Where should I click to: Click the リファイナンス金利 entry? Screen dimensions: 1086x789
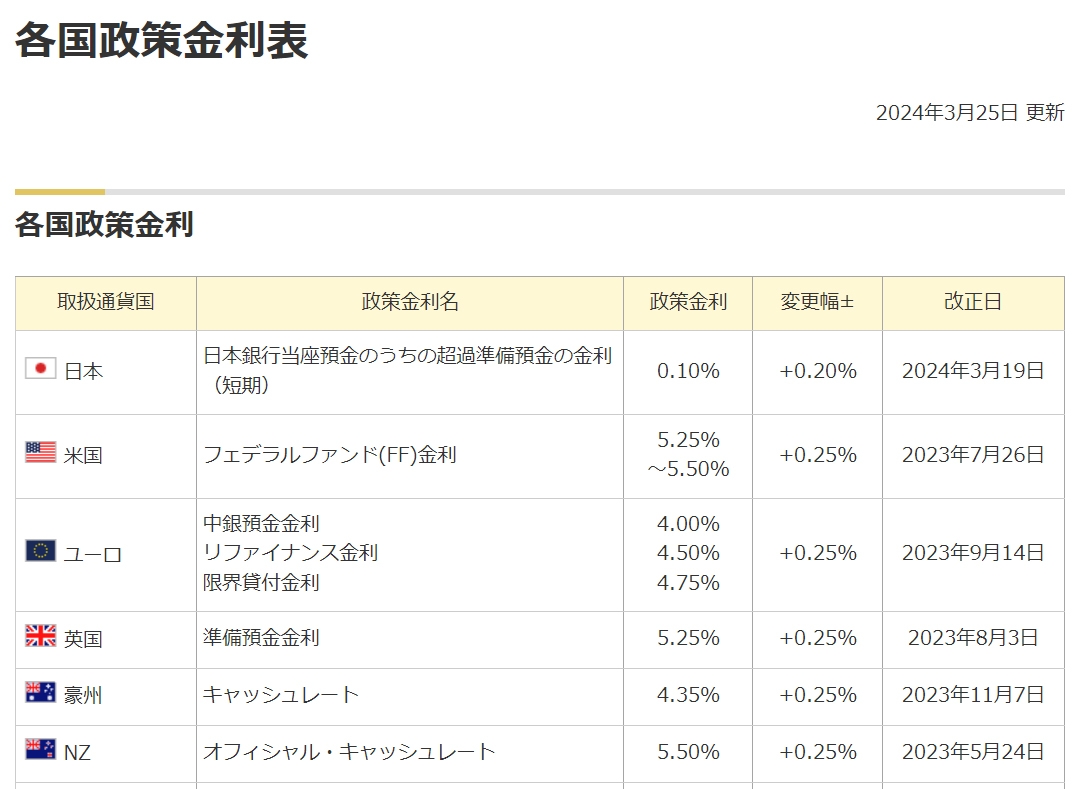click(290, 553)
